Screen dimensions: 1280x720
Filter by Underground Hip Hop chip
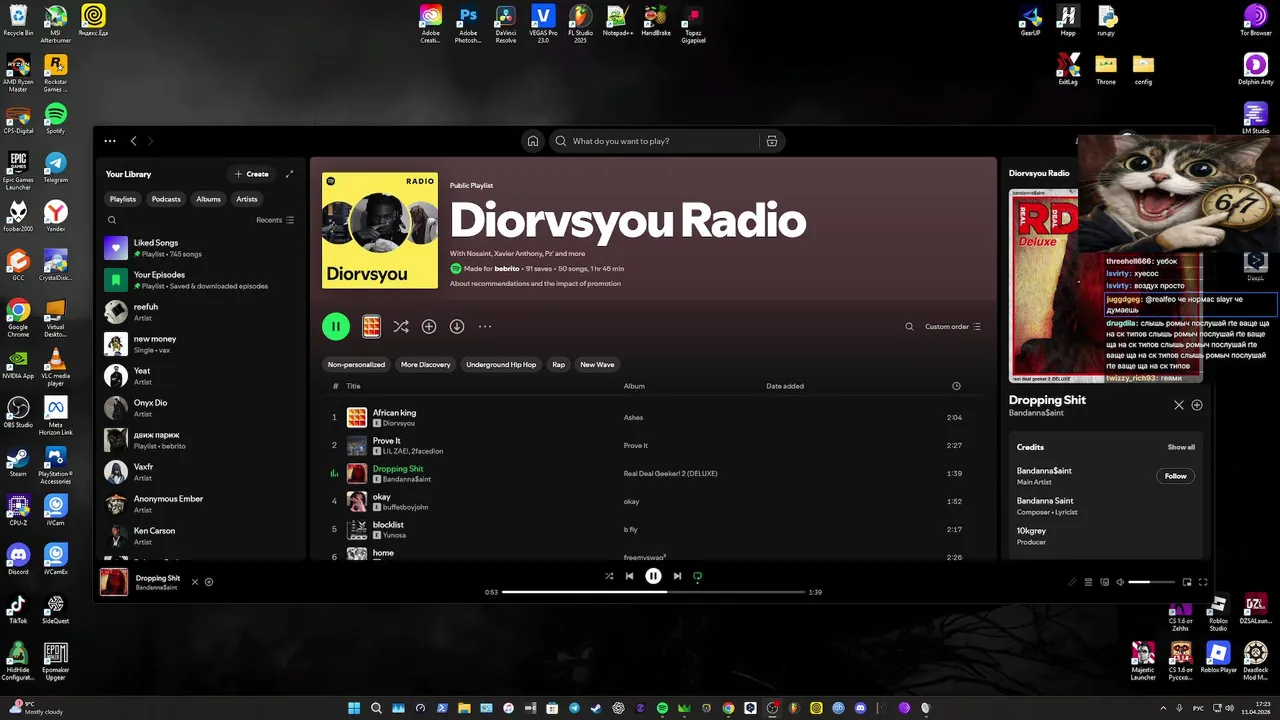(x=501, y=364)
